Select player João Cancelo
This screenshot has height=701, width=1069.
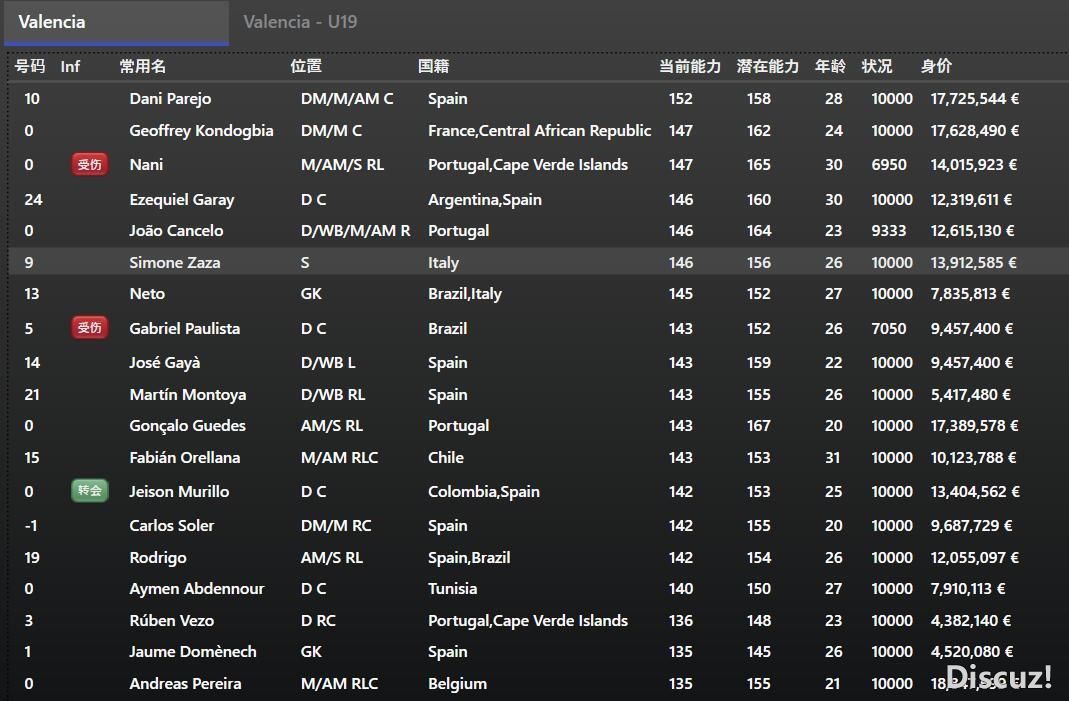[176, 230]
